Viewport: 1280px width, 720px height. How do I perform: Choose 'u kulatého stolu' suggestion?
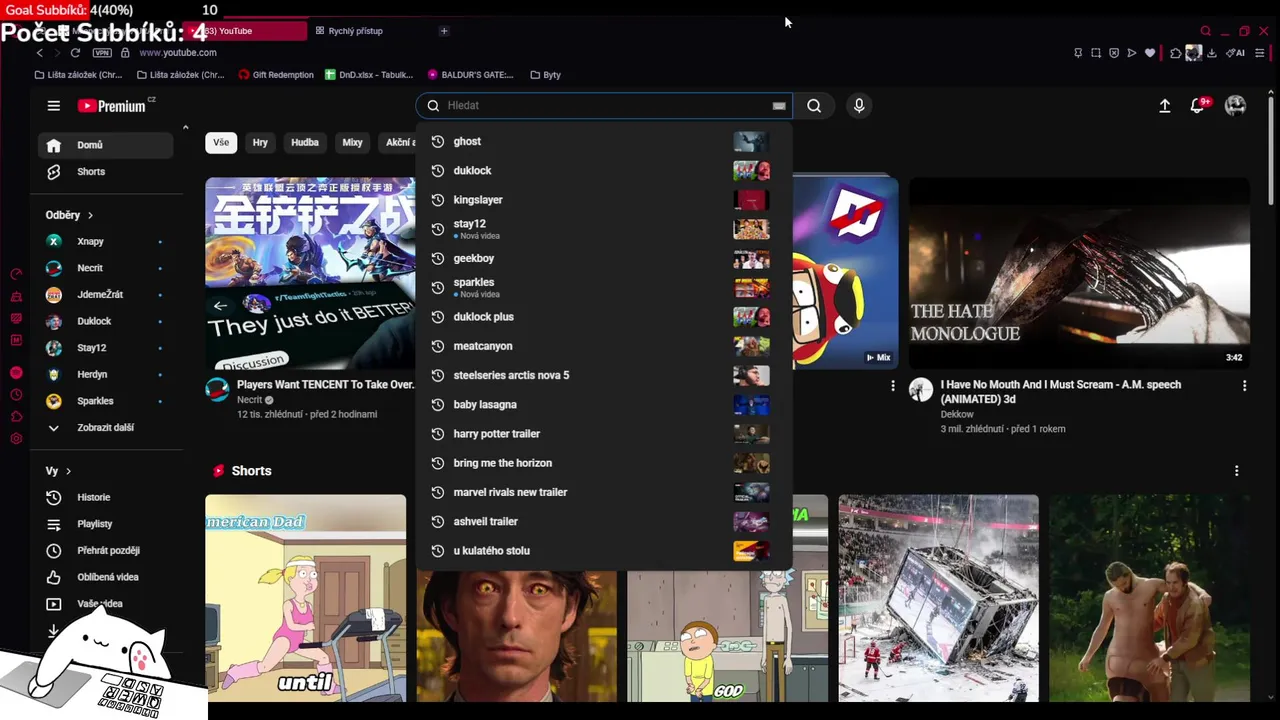click(604, 551)
